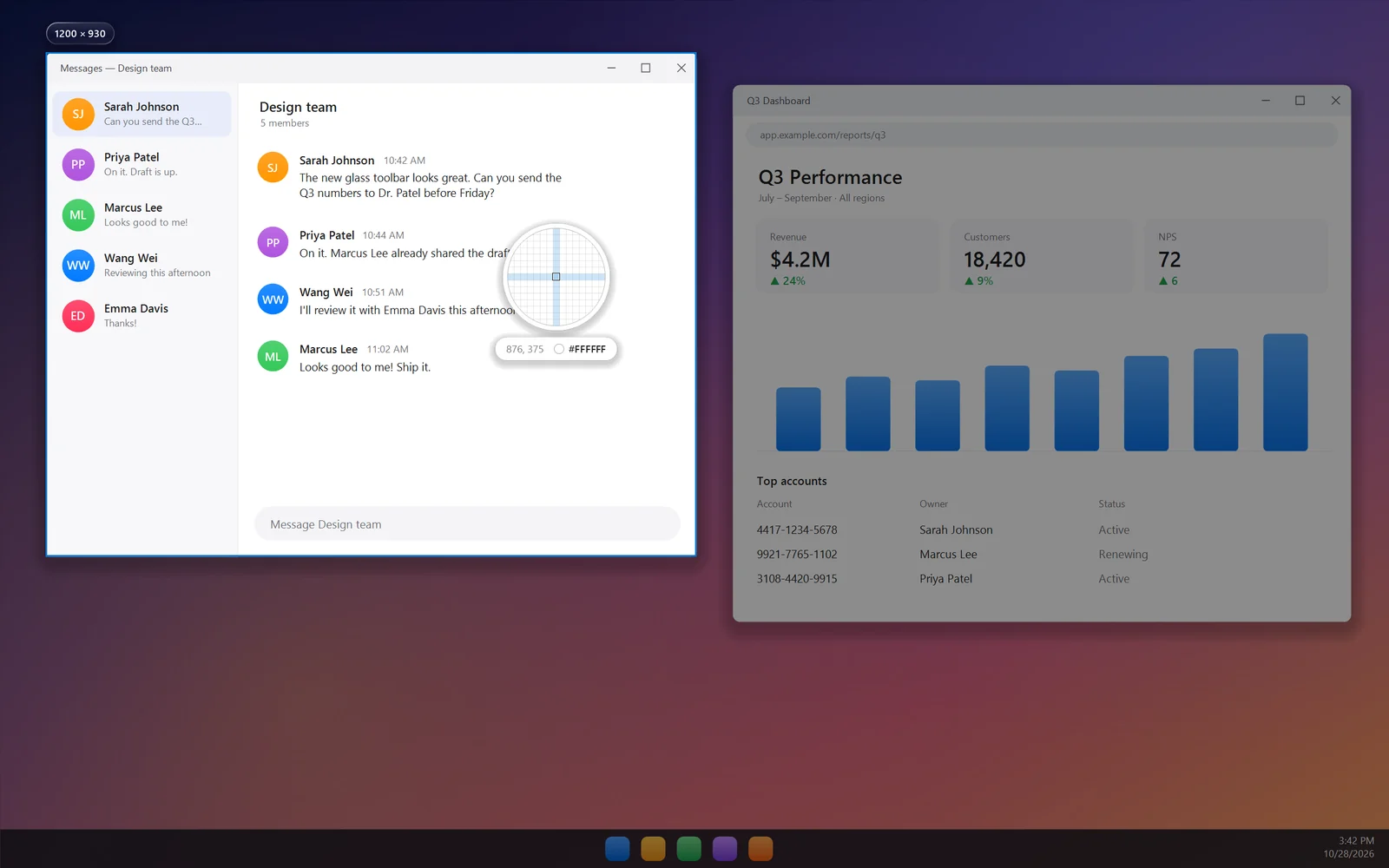
Task: Click the white color swatch beside #FFFFFF
Action: [559, 349]
